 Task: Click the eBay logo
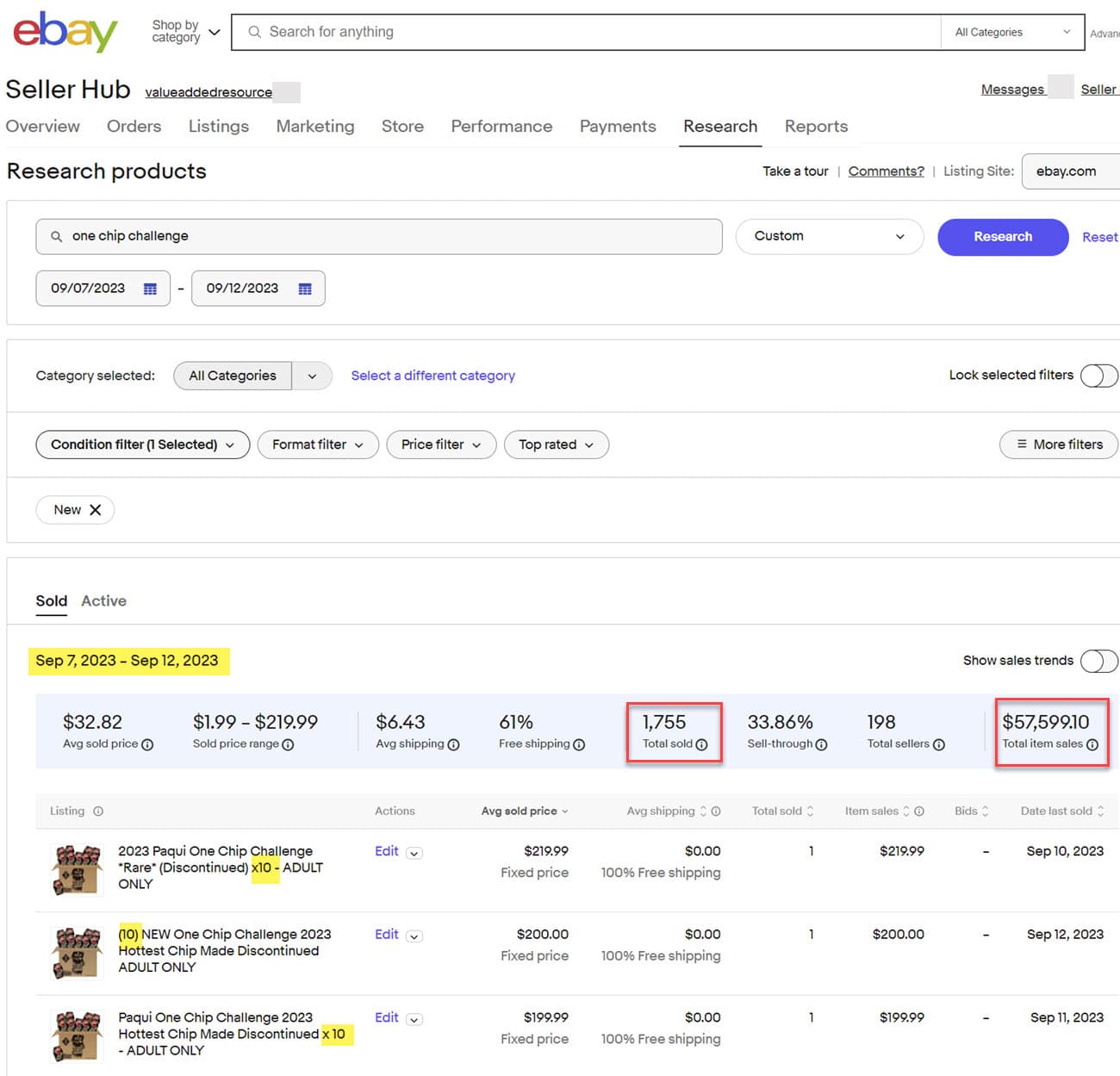pyautogui.click(x=65, y=32)
